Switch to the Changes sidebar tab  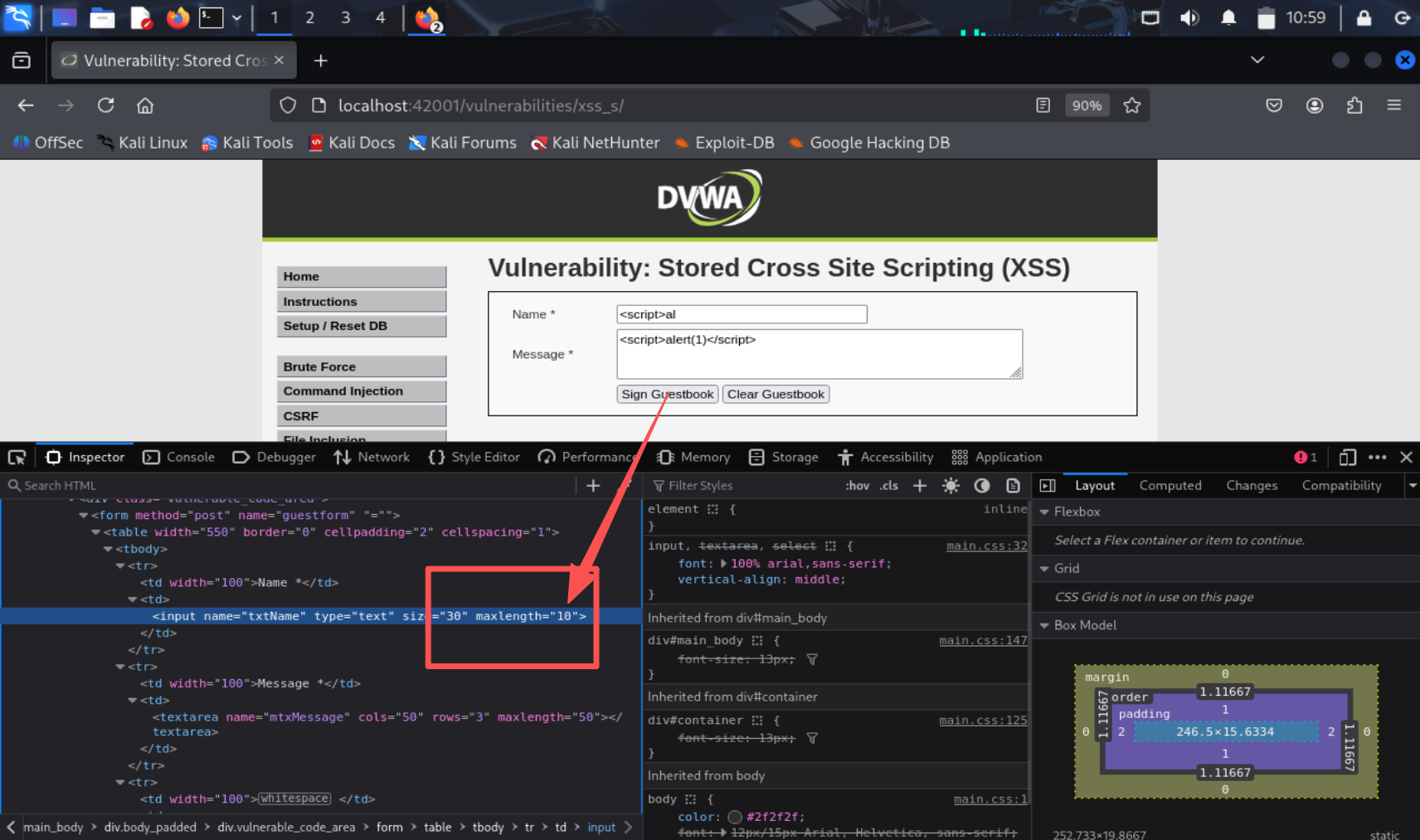tap(1252, 485)
